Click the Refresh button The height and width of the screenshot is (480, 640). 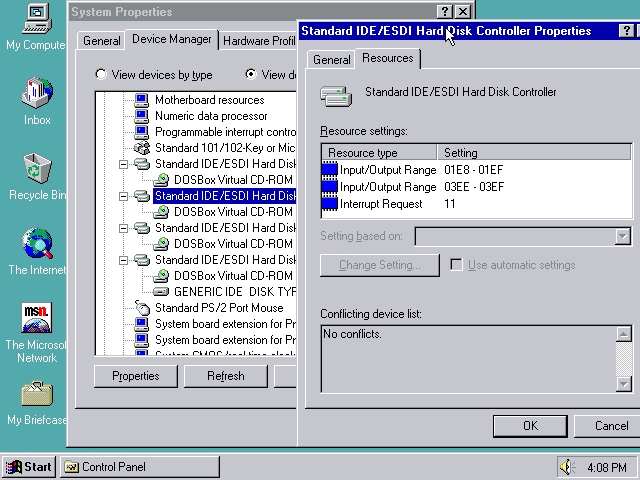pyautogui.click(x=225, y=376)
